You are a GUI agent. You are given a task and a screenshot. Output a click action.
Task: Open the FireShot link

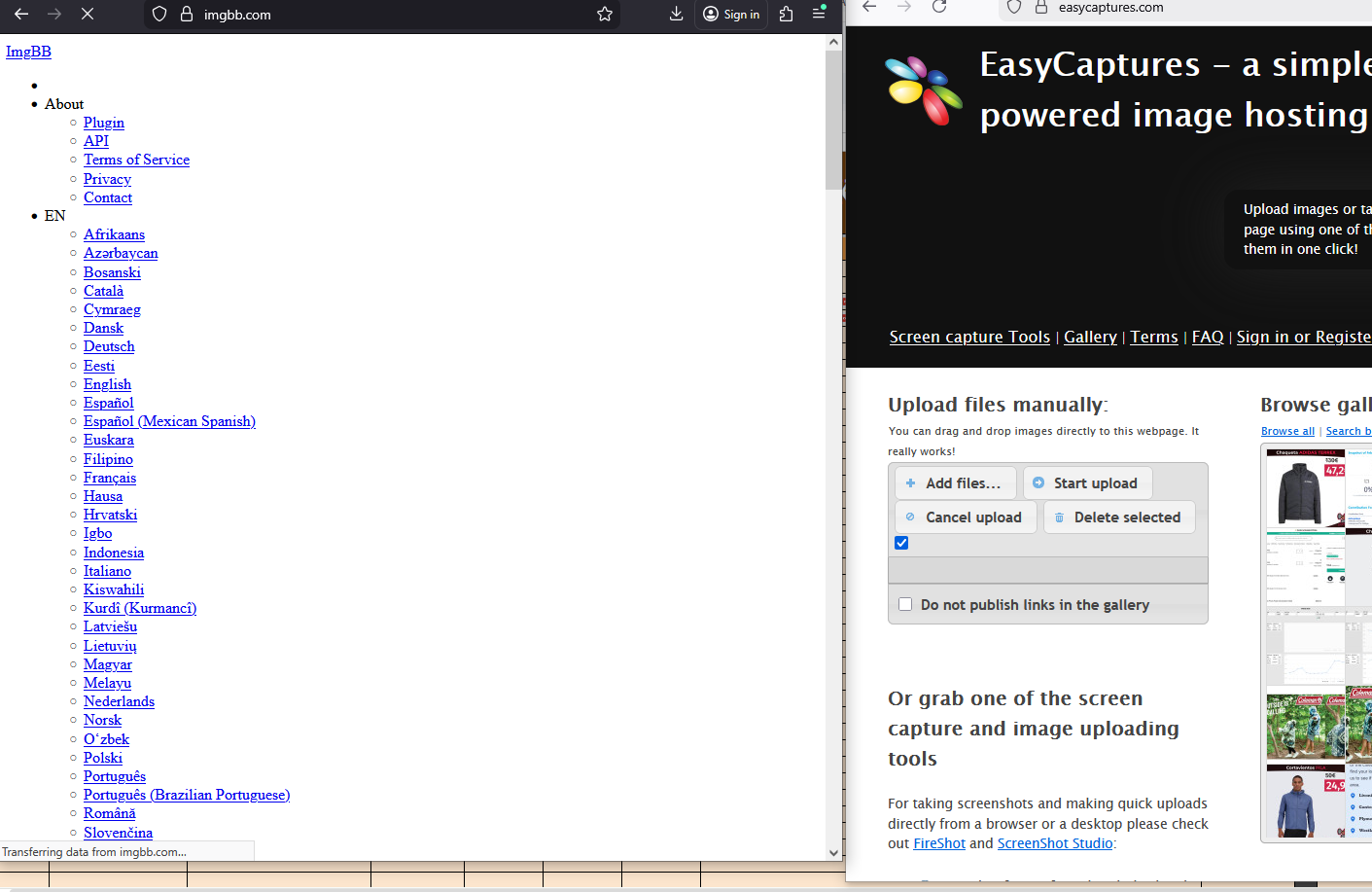tap(939, 843)
